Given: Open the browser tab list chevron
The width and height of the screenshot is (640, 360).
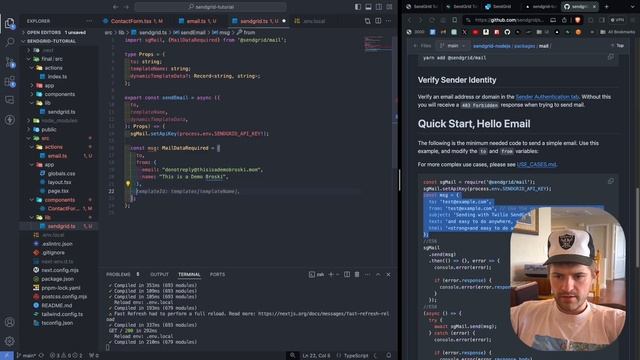Looking at the screenshot, I should (632, 7).
